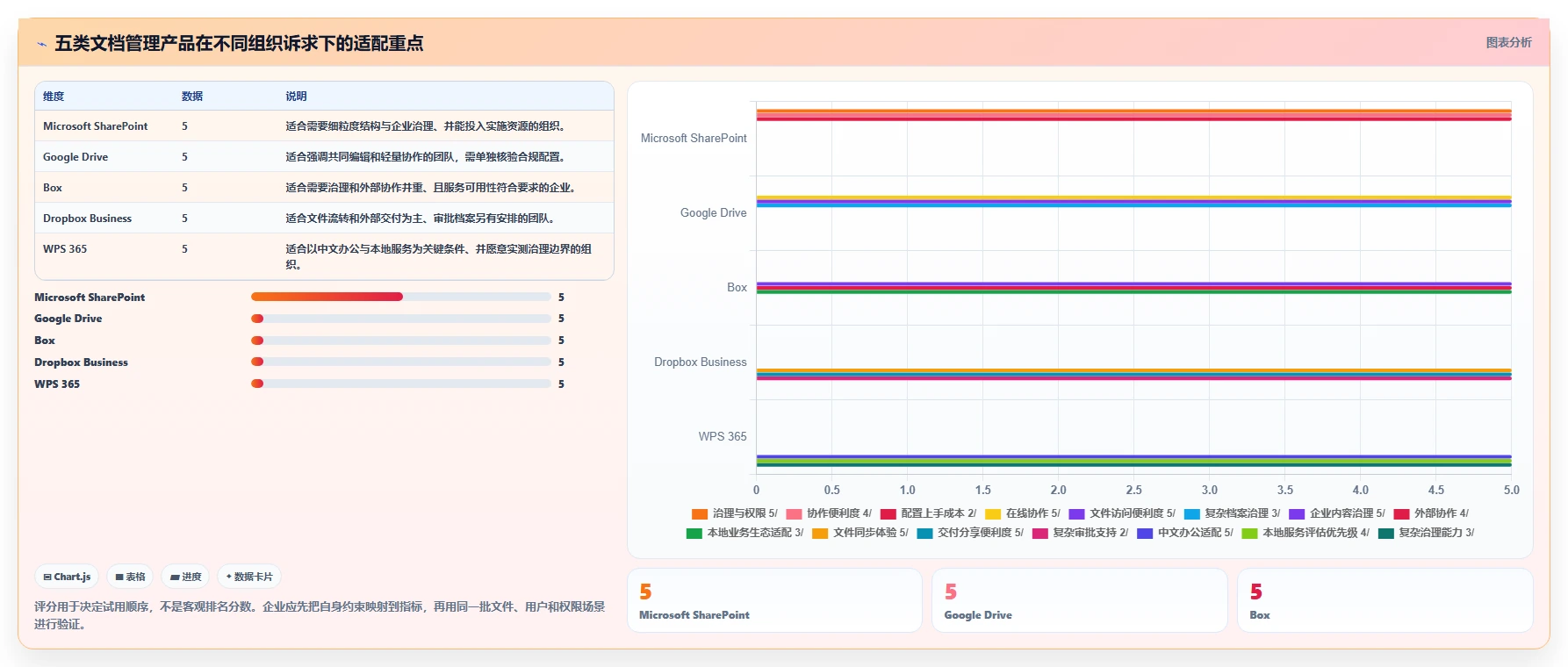The image size is (1568, 667).
Task: Click the Microsoft SharePoint progress bar
Action: click(401, 297)
